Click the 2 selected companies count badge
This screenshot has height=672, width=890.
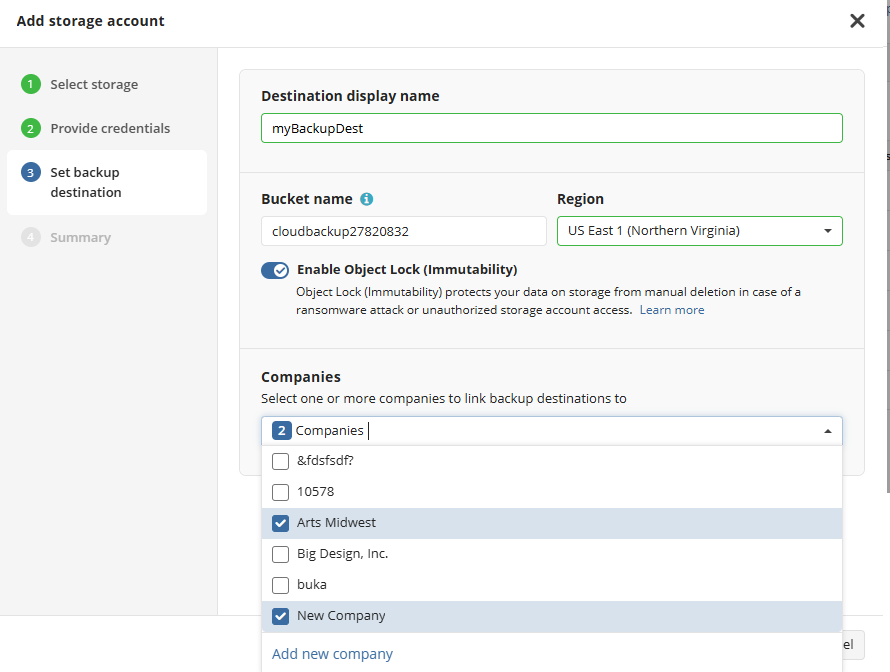coord(282,431)
